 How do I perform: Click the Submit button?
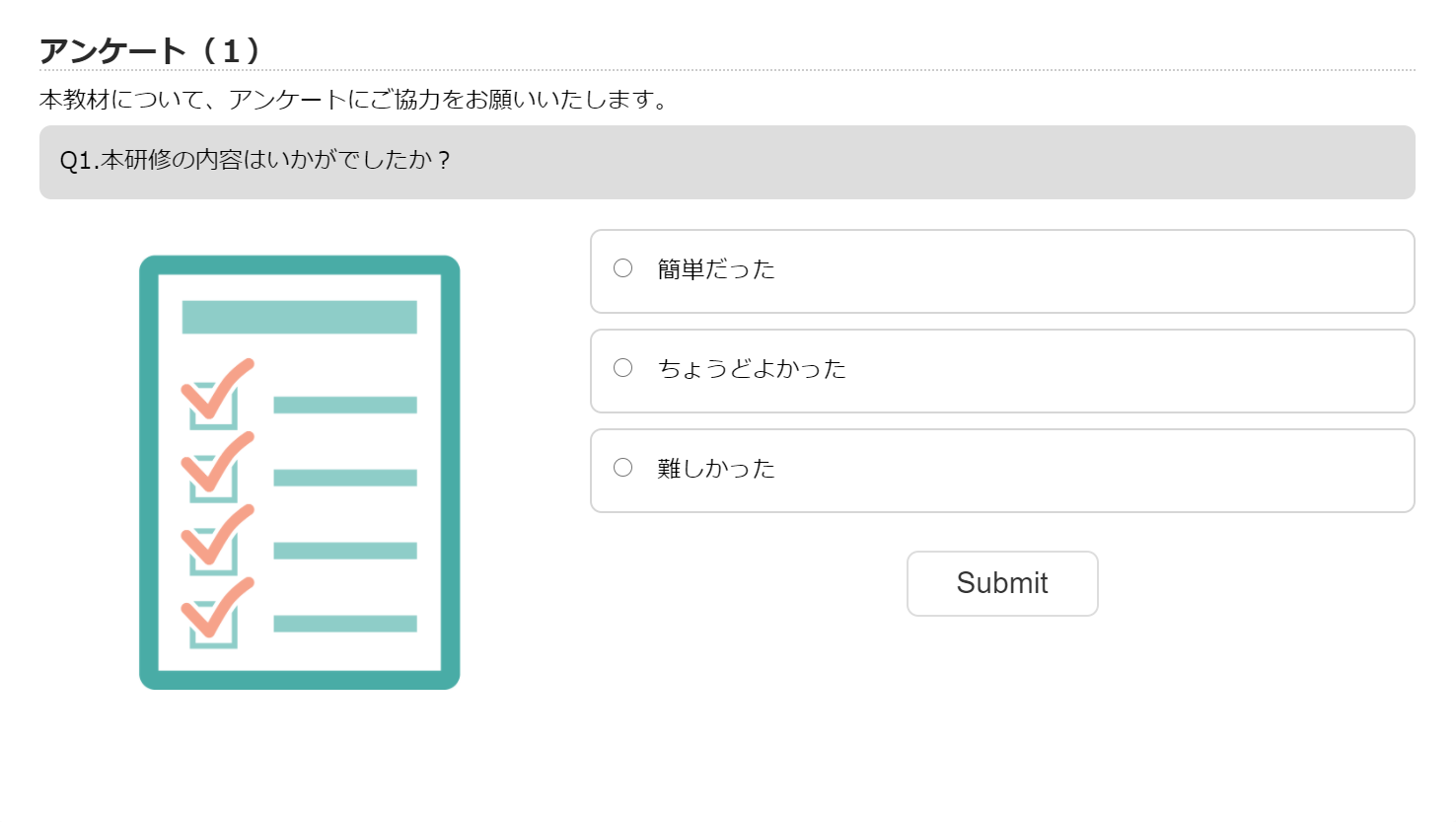coord(1001,583)
